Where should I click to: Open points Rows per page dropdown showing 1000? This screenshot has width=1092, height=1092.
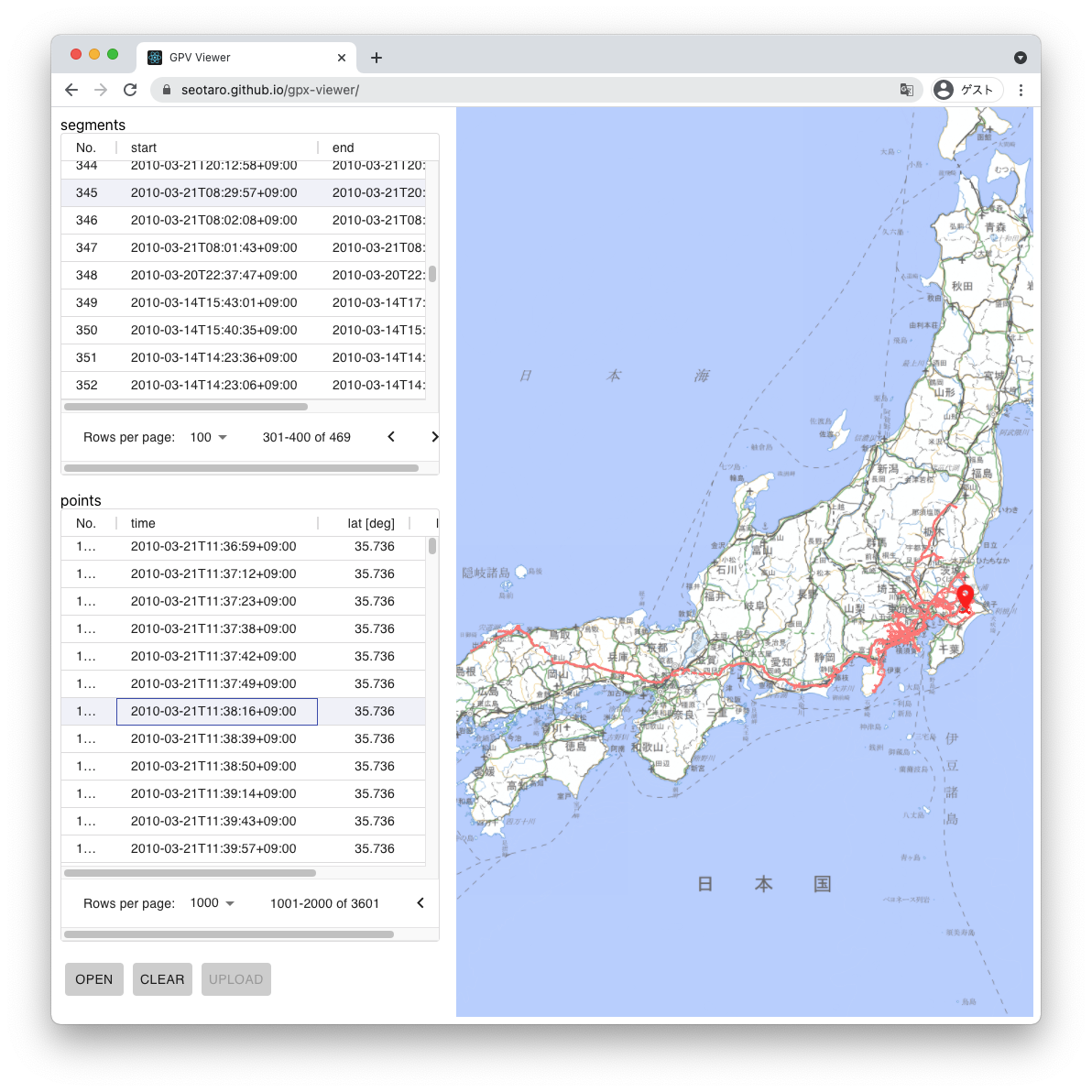point(211,902)
